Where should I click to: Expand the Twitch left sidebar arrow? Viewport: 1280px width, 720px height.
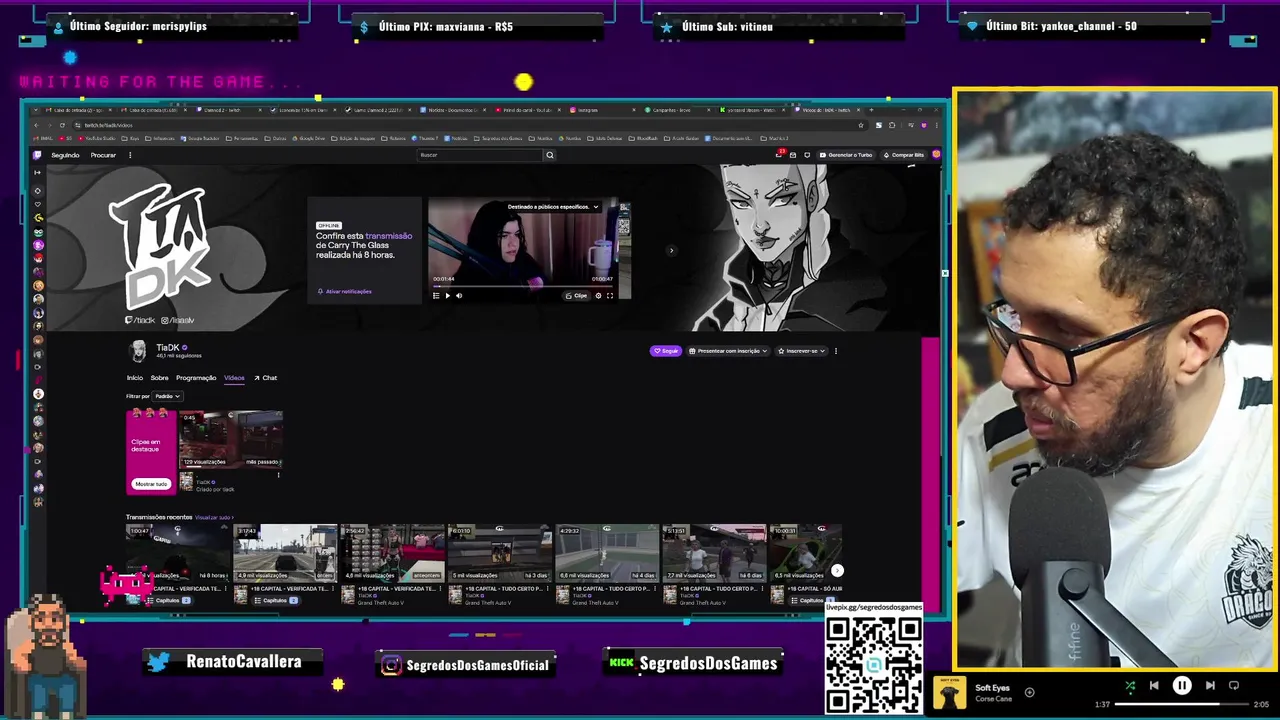click(38, 172)
